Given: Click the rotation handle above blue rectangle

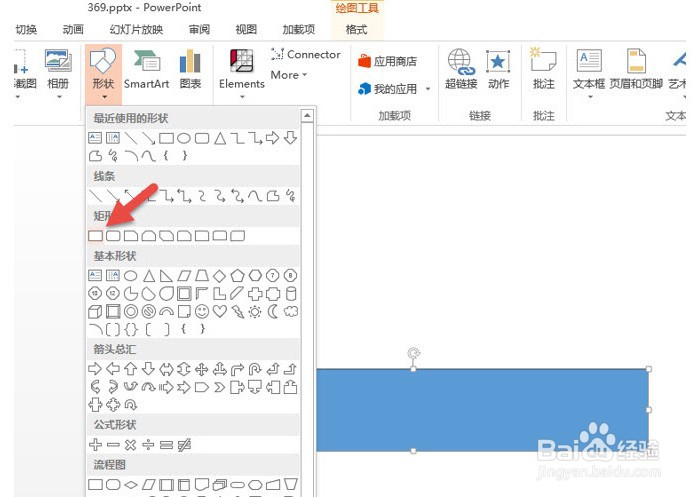Looking at the screenshot, I should (x=413, y=354).
